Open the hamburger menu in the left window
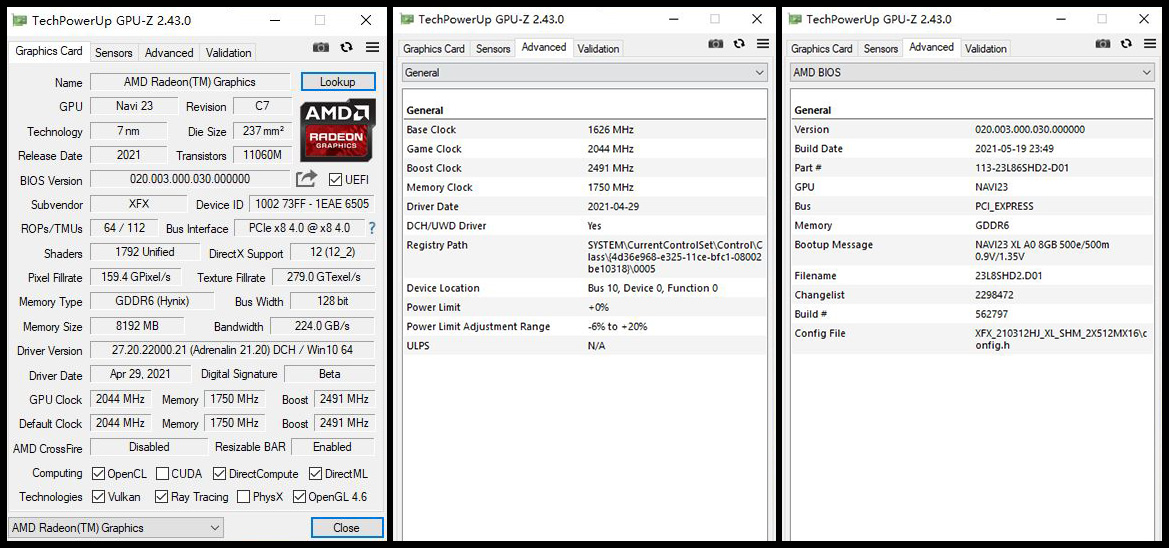The image size is (1169, 548). tap(372, 47)
